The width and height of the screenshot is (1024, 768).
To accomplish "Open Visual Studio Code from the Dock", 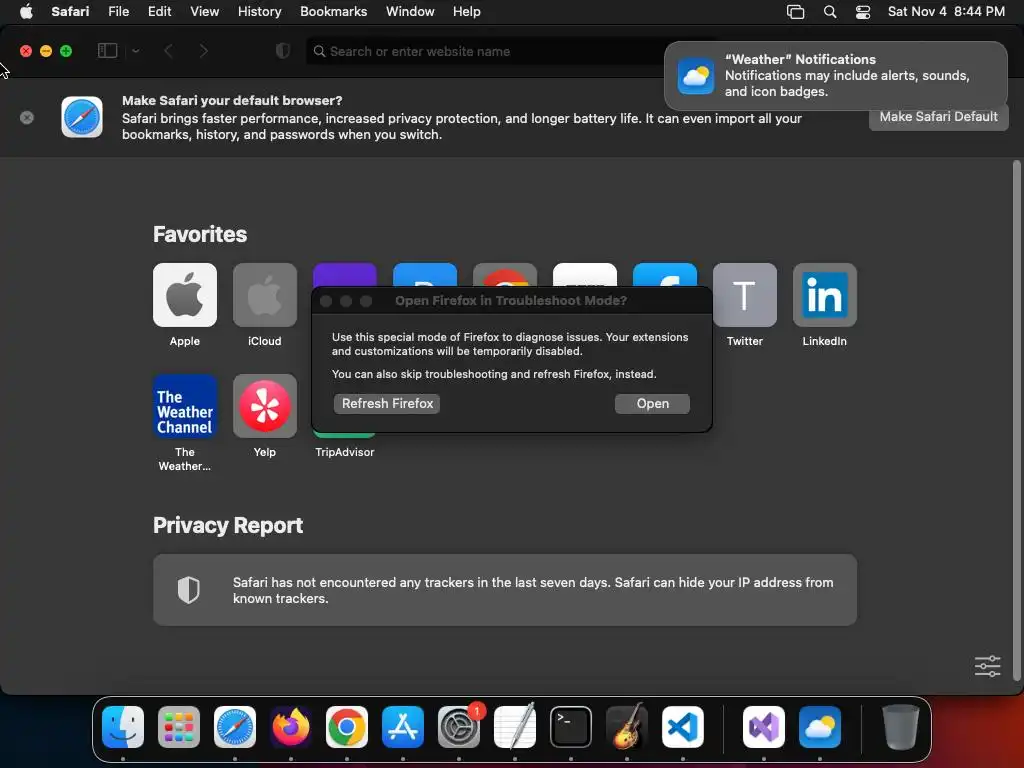I will click(x=682, y=727).
